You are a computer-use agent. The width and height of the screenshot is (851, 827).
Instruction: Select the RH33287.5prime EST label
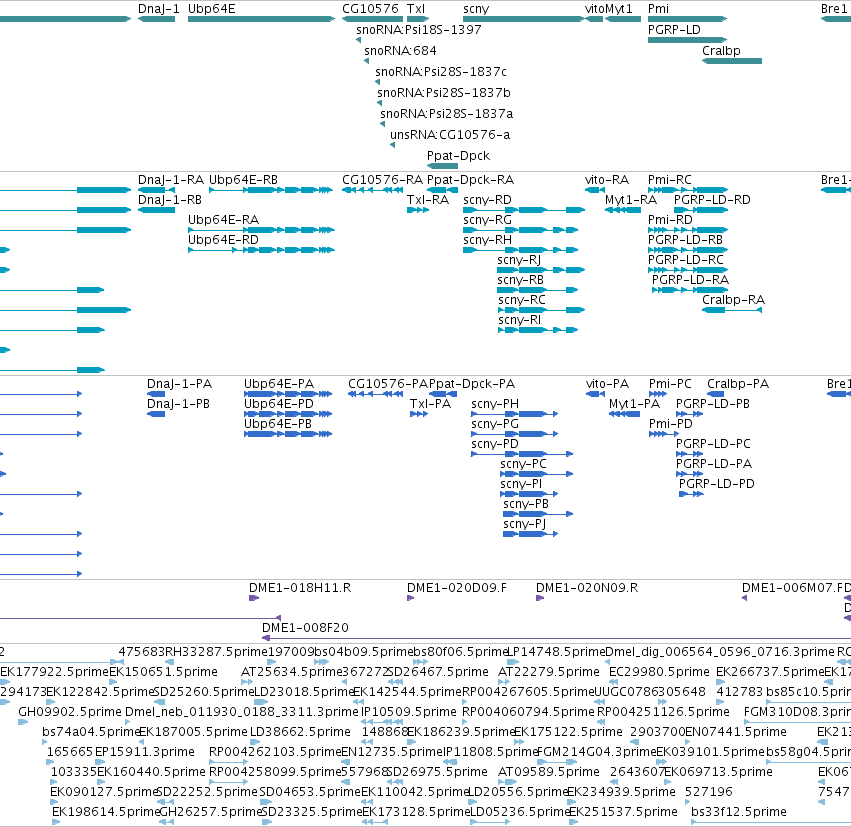pyautogui.click(x=217, y=652)
